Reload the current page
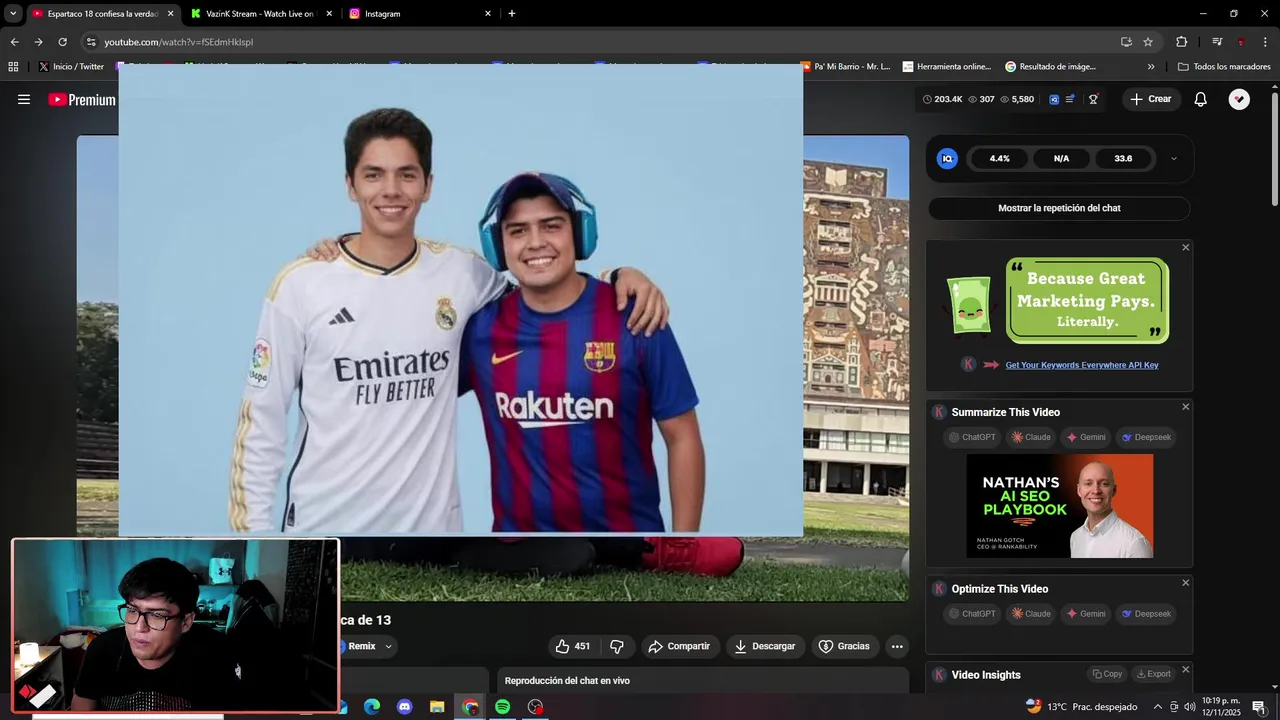This screenshot has width=1280, height=720. pyautogui.click(x=62, y=42)
